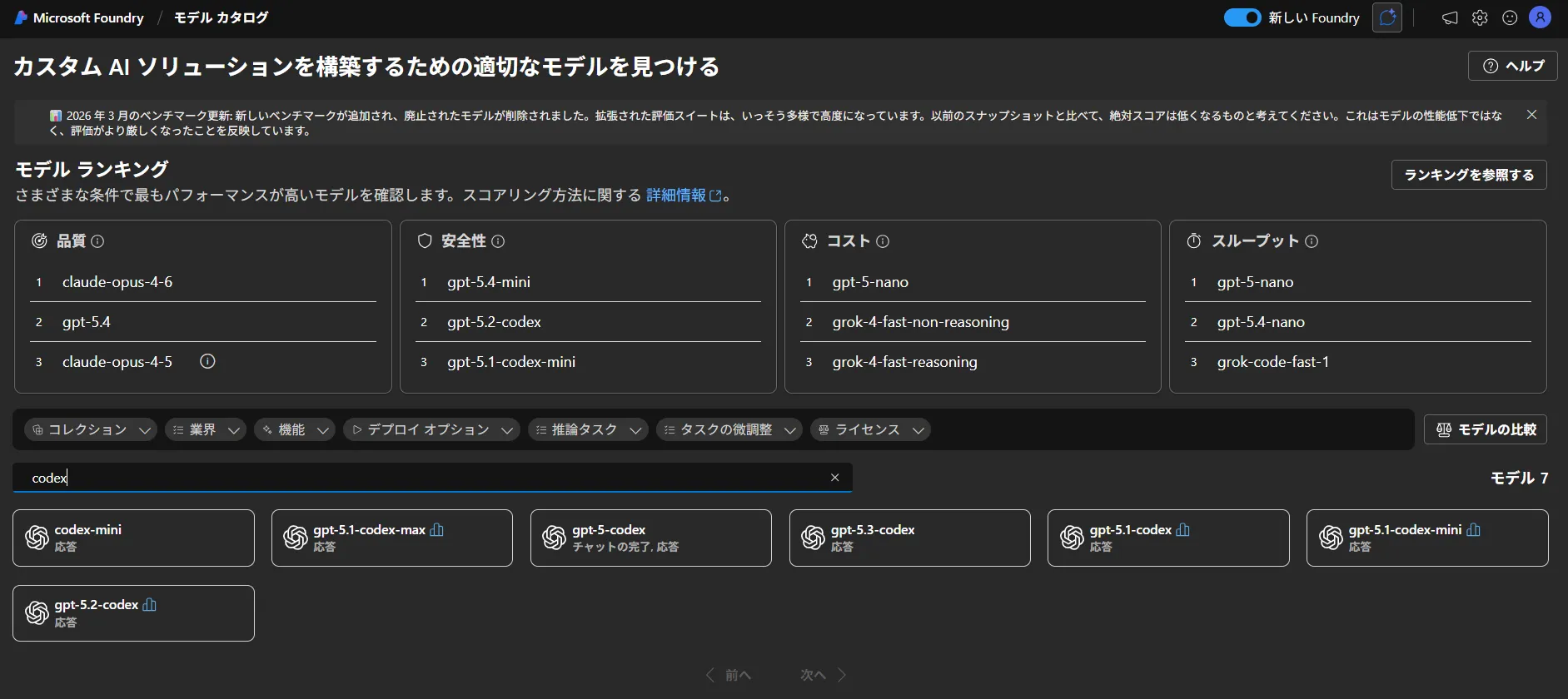Click benchmark chart icon on gpt-5.1-codex-mini card

[x=1474, y=529]
